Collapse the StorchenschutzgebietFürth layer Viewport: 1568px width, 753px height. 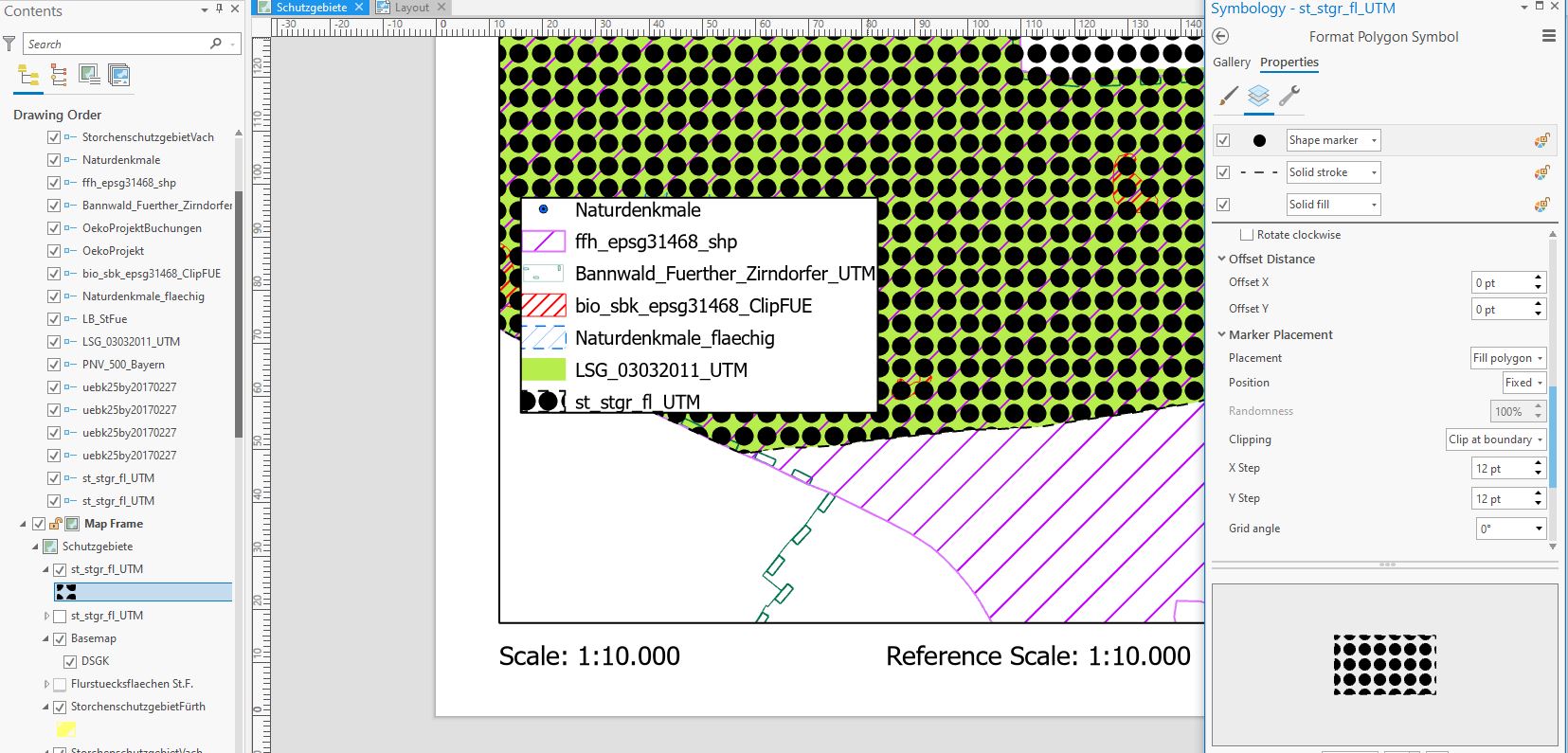pyautogui.click(x=46, y=707)
